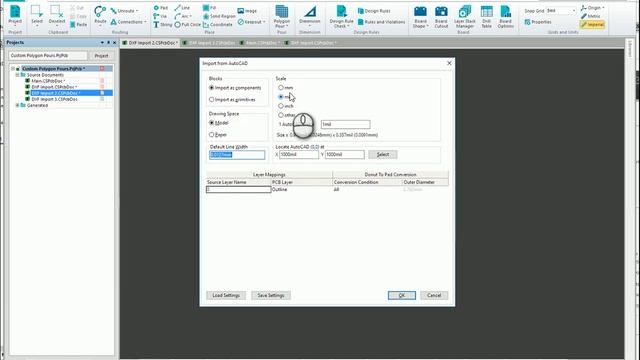
Task: Expand the Generated folder
Action: (18, 105)
